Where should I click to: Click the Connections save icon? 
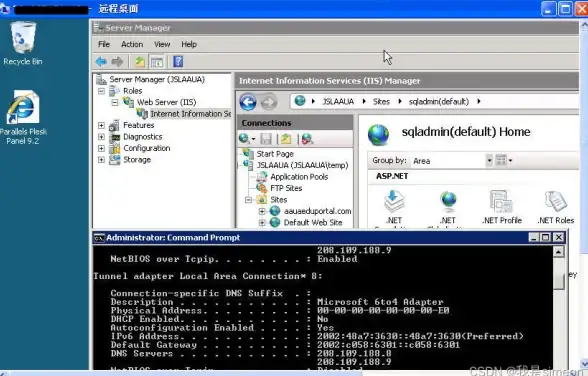click(x=266, y=139)
